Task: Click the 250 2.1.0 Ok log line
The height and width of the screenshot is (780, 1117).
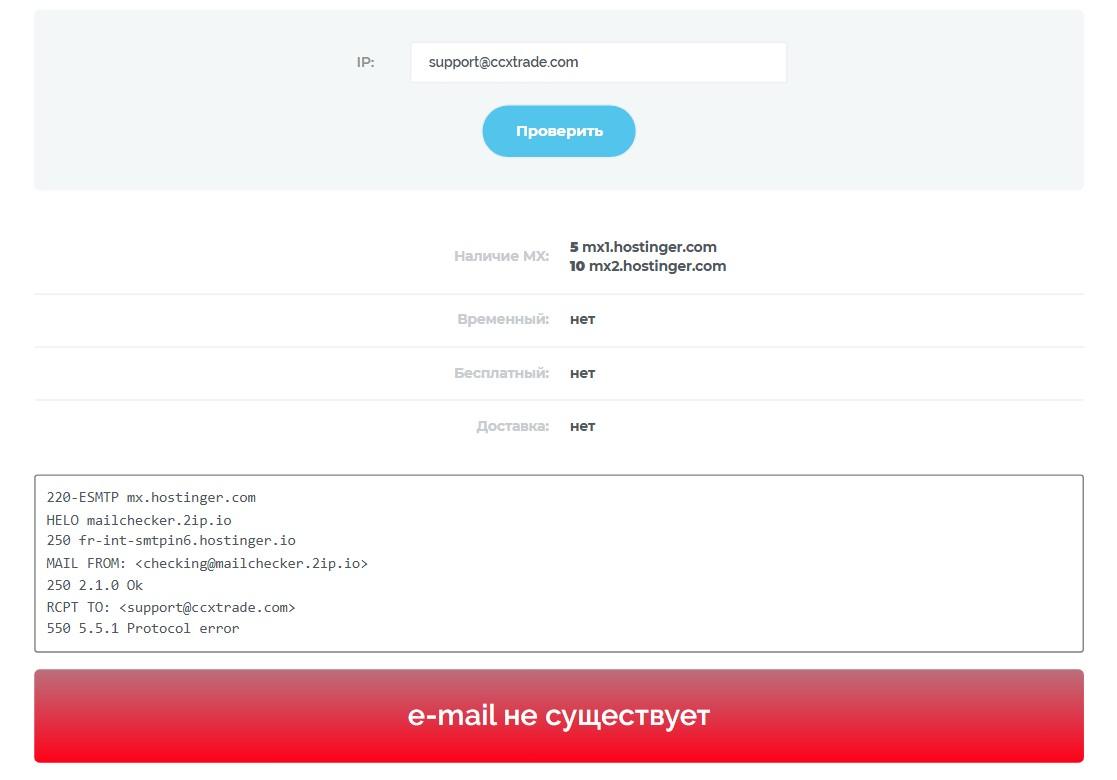Action: pyautogui.click(x=95, y=585)
